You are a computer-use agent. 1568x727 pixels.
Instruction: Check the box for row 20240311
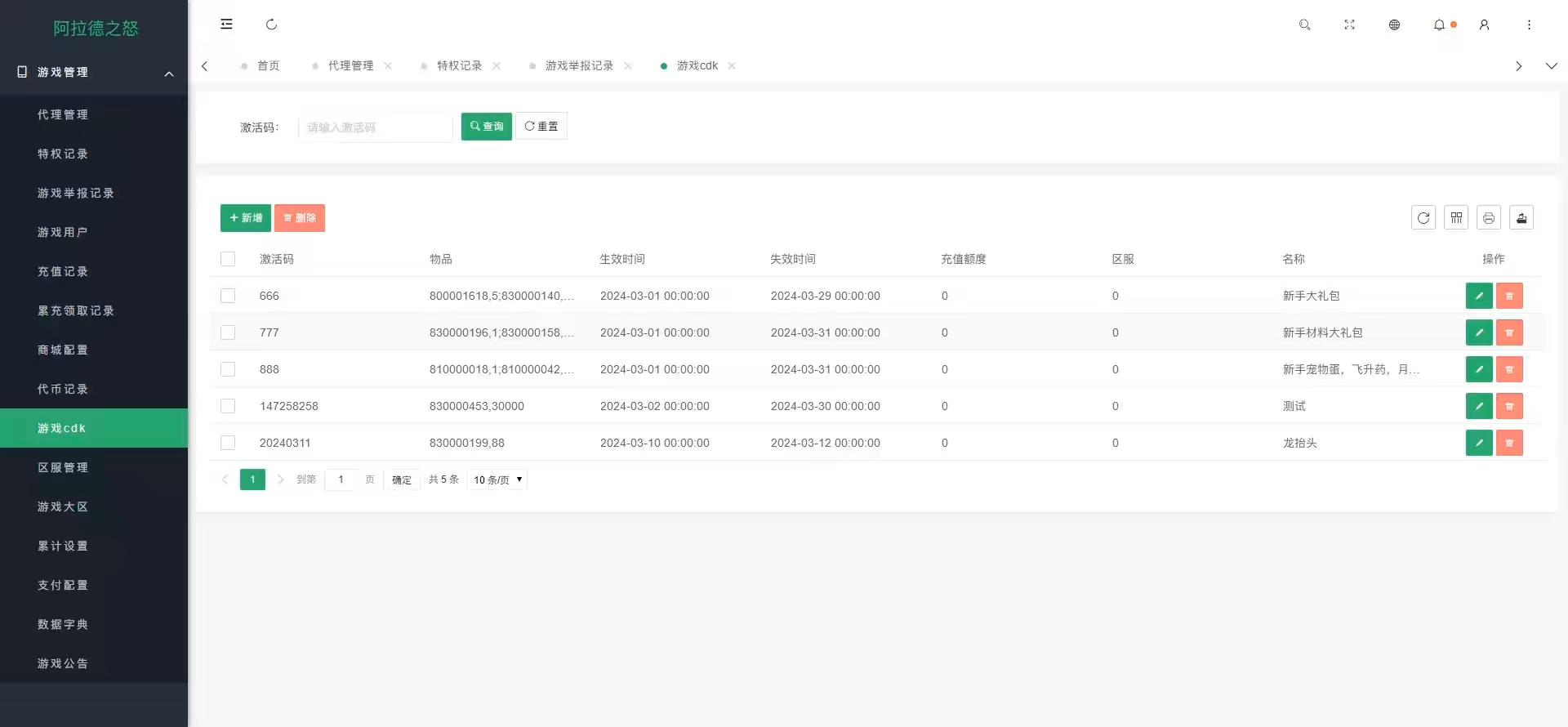(228, 443)
